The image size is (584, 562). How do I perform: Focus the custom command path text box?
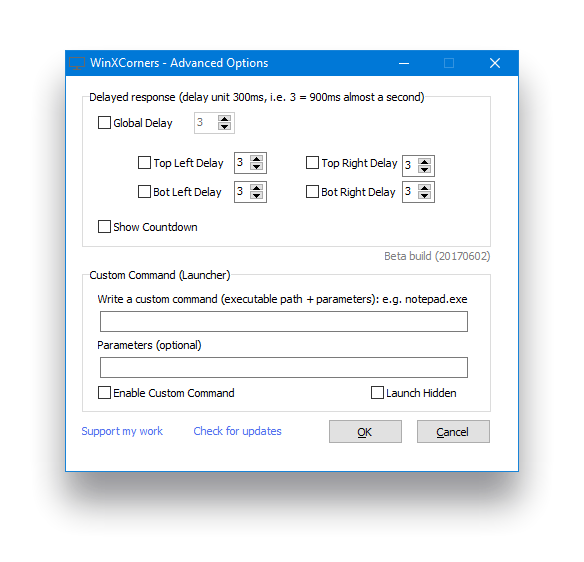click(x=284, y=321)
